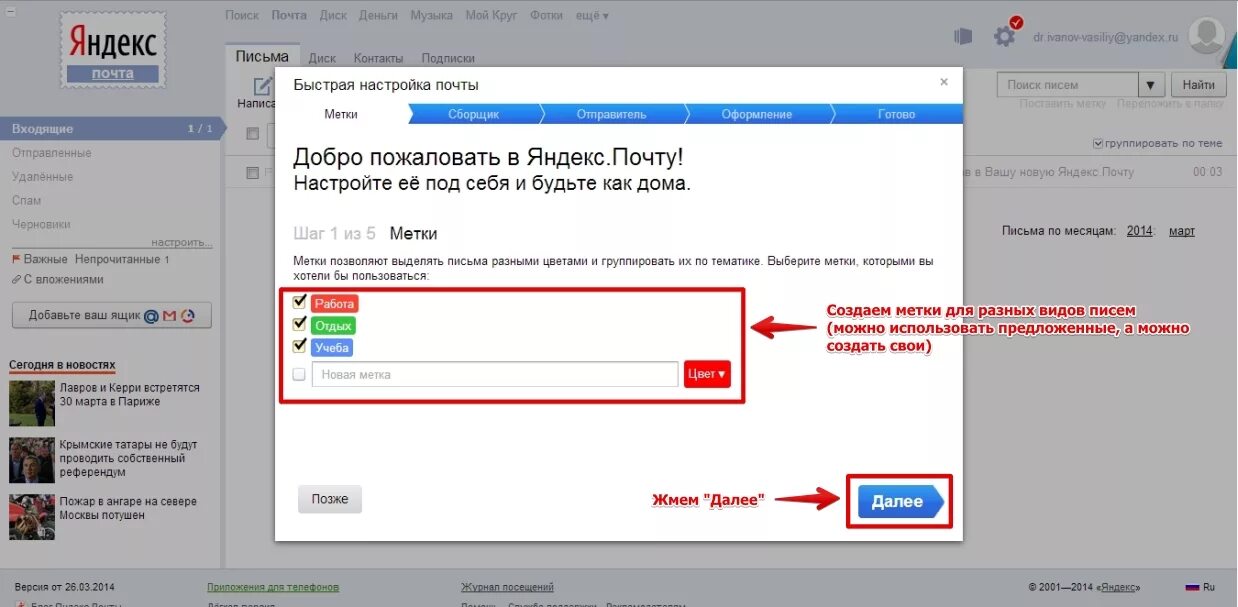Image resolution: width=1238 pixels, height=607 pixels.
Task: Tick the select-all letters checkbox in toolbar
Action: click(253, 133)
